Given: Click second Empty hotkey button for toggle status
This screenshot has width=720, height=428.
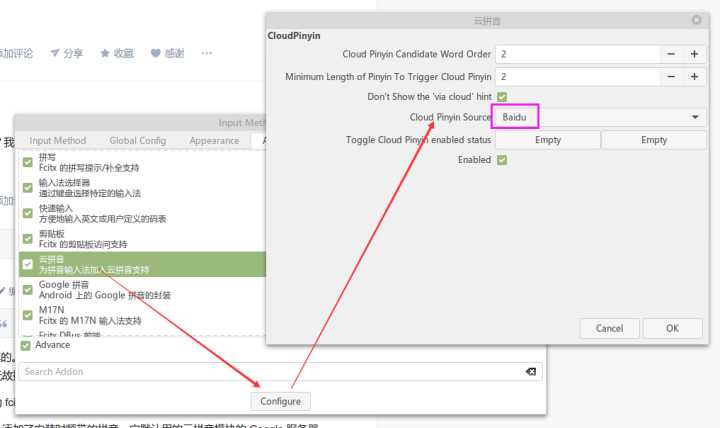Looking at the screenshot, I should [x=654, y=140].
